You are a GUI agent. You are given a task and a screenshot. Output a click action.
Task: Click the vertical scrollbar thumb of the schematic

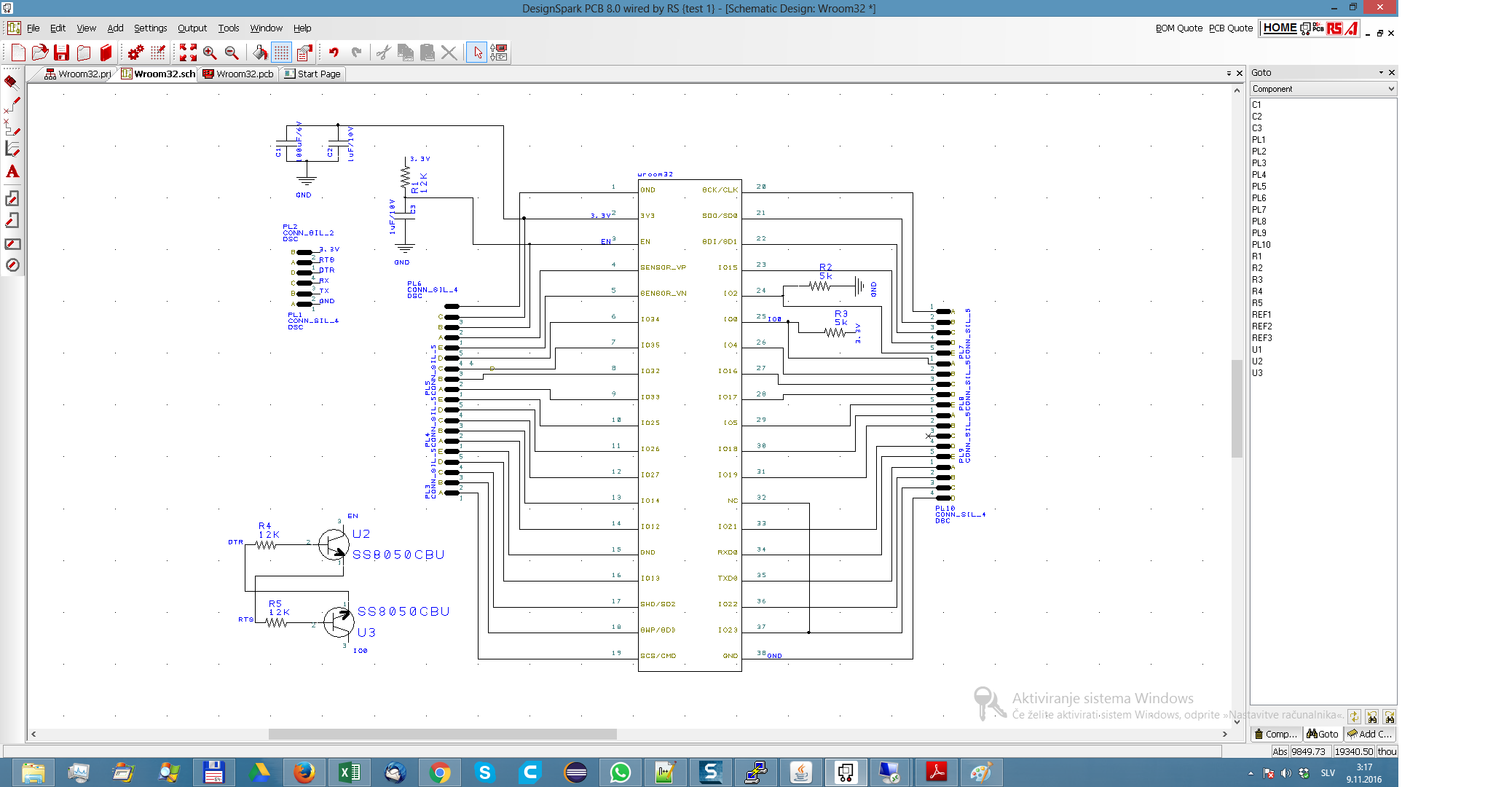coord(1237,408)
